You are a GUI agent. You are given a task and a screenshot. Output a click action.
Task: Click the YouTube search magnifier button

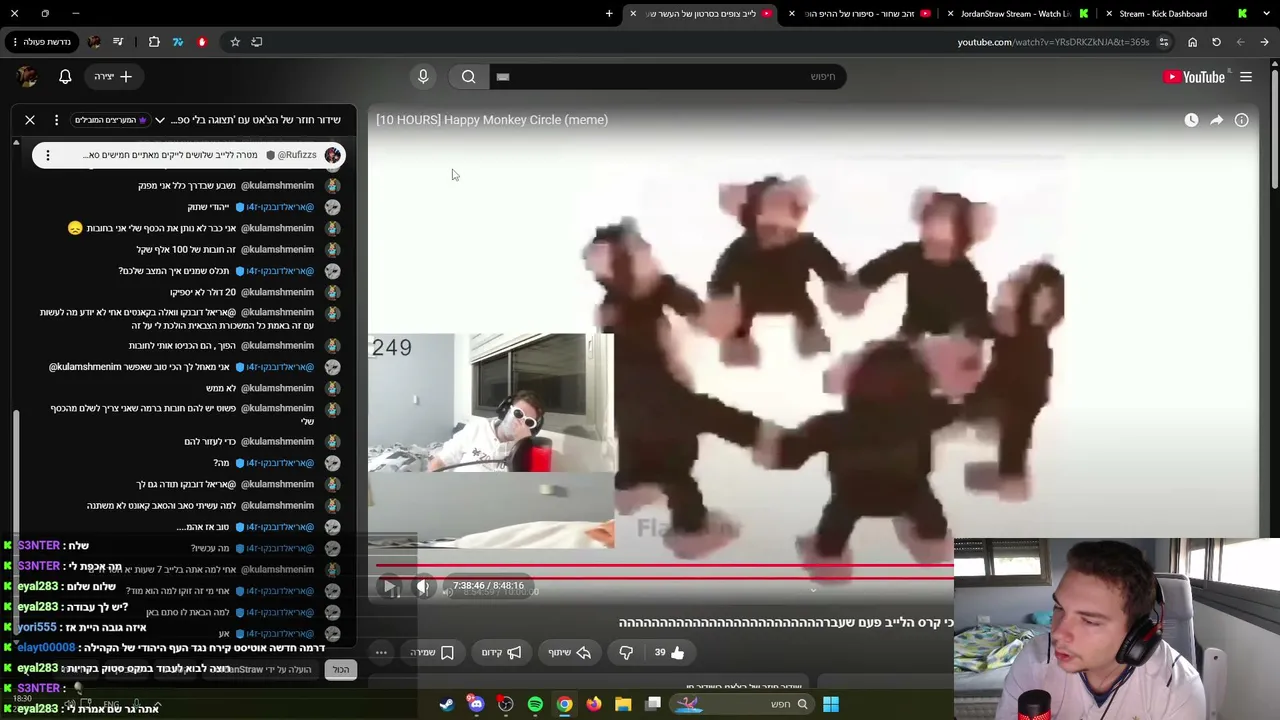pos(468,77)
